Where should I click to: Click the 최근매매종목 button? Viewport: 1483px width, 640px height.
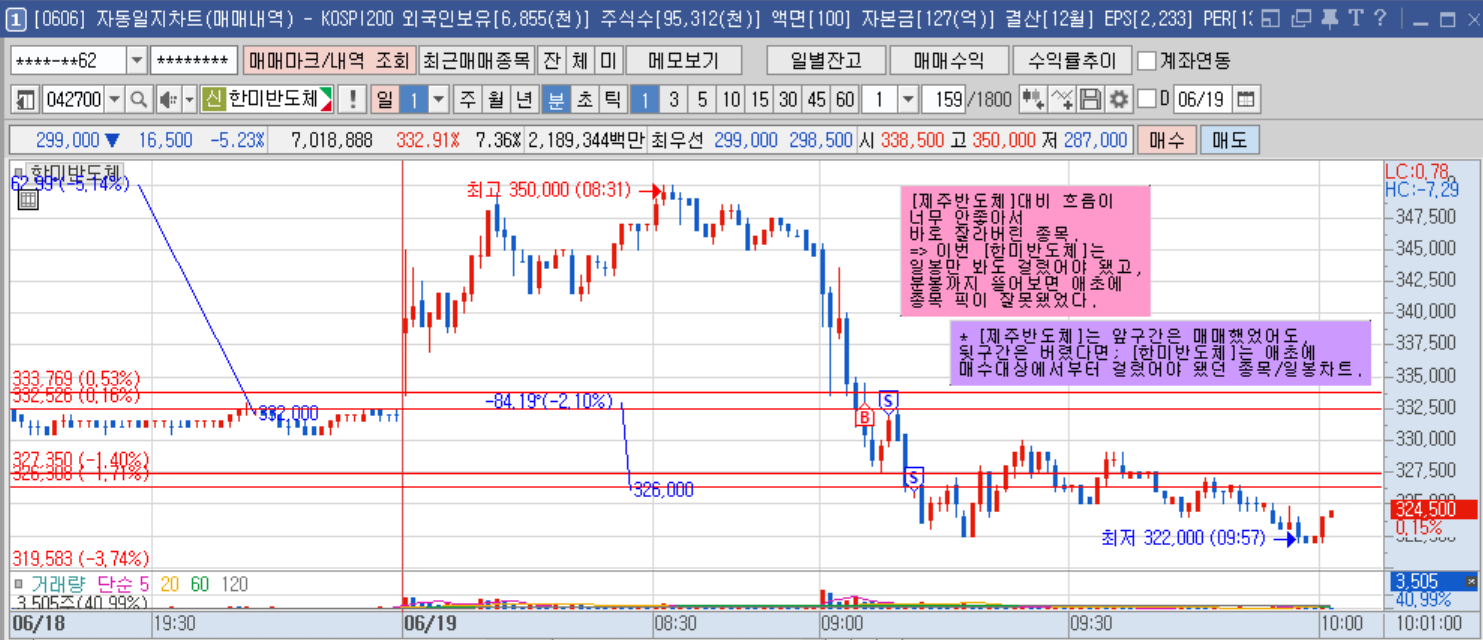coord(476,61)
